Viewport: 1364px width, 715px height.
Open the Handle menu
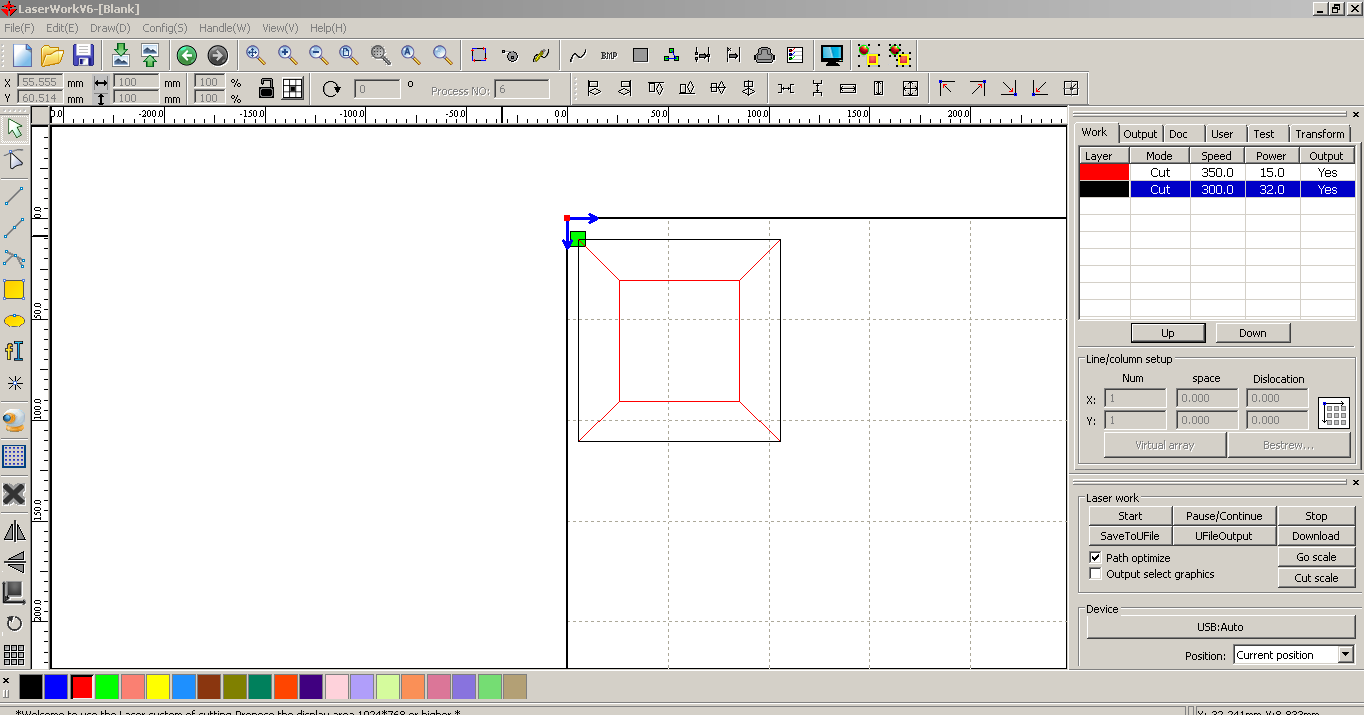[x=225, y=28]
